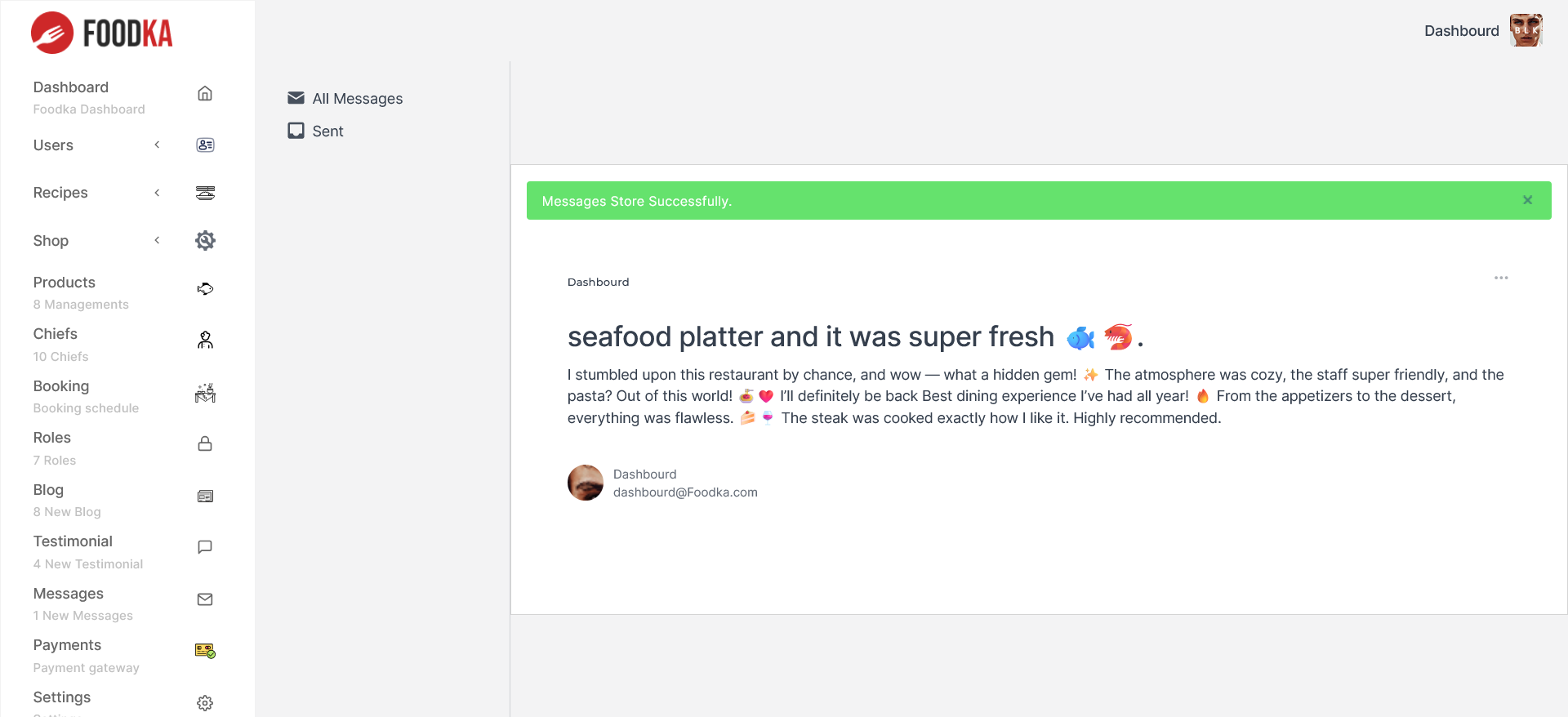Open the All Messages folder

tap(357, 99)
